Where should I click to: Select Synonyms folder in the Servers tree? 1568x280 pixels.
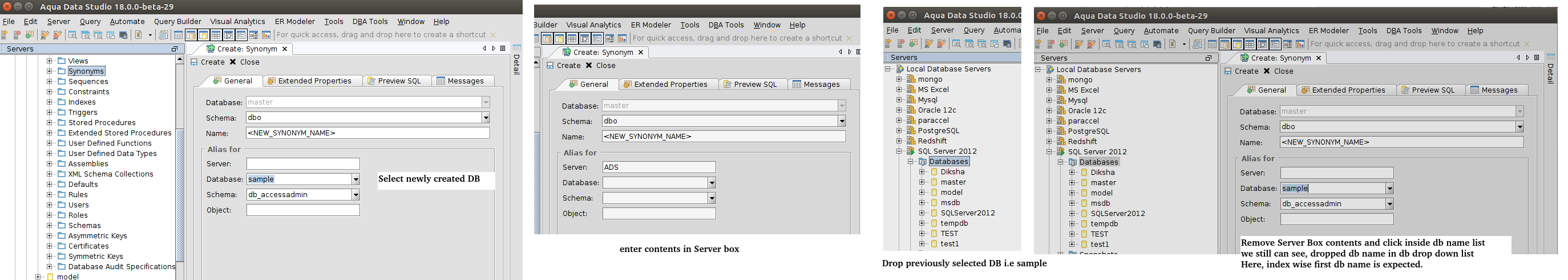click(x=86, y=71)
